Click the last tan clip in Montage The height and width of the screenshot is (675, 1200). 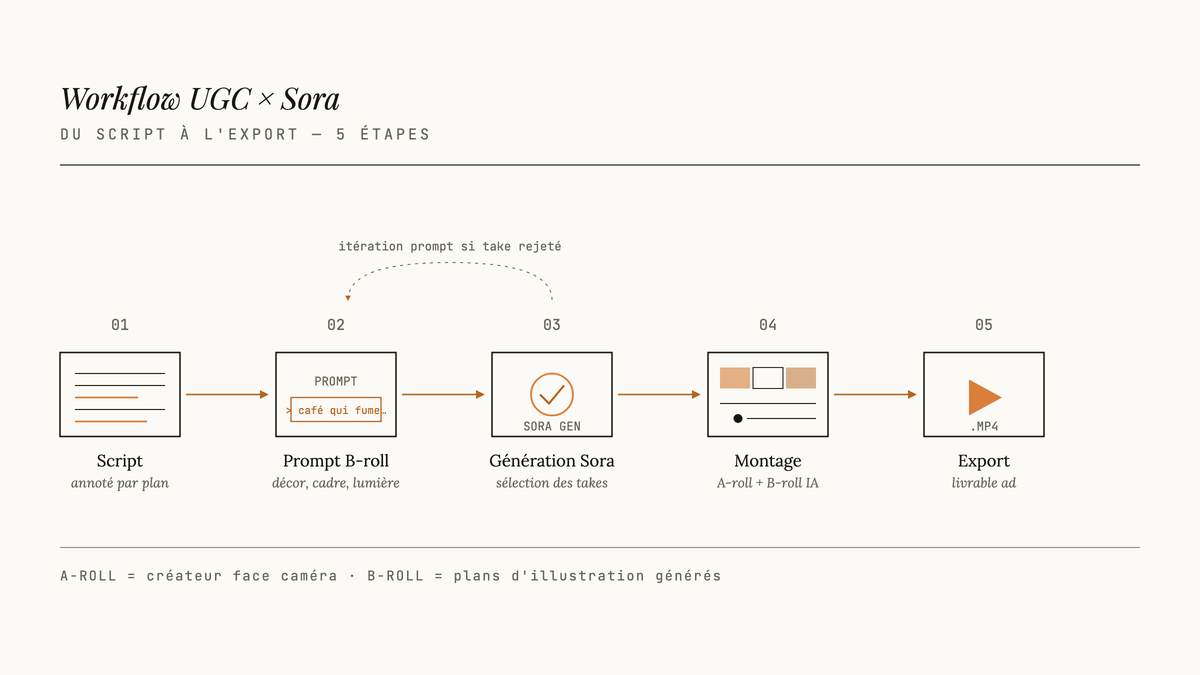tap(801, 378)
